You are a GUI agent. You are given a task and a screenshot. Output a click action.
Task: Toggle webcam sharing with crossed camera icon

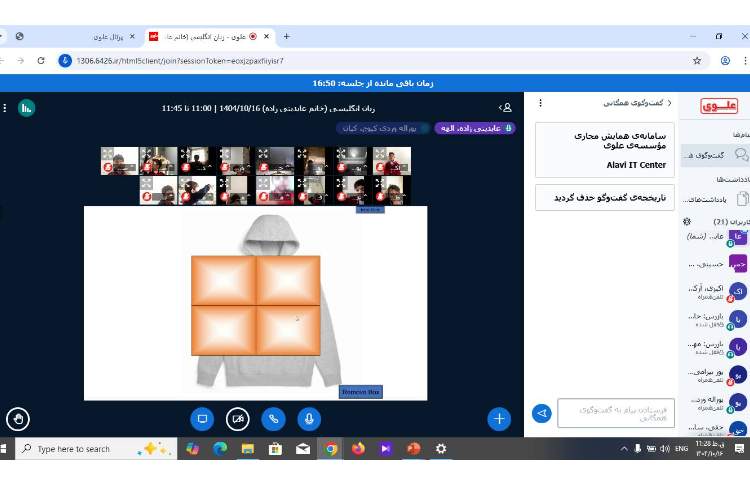pyautogui.click(x=238, y=419)
